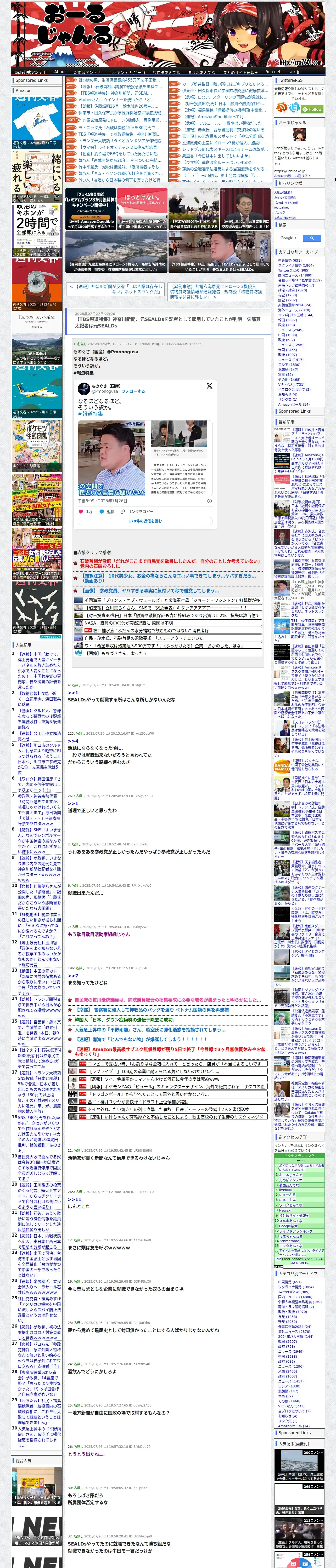Open the ほっとけない。 pink thumbnail card
This screenshot has width=336, height=1568.
(142, 209)
